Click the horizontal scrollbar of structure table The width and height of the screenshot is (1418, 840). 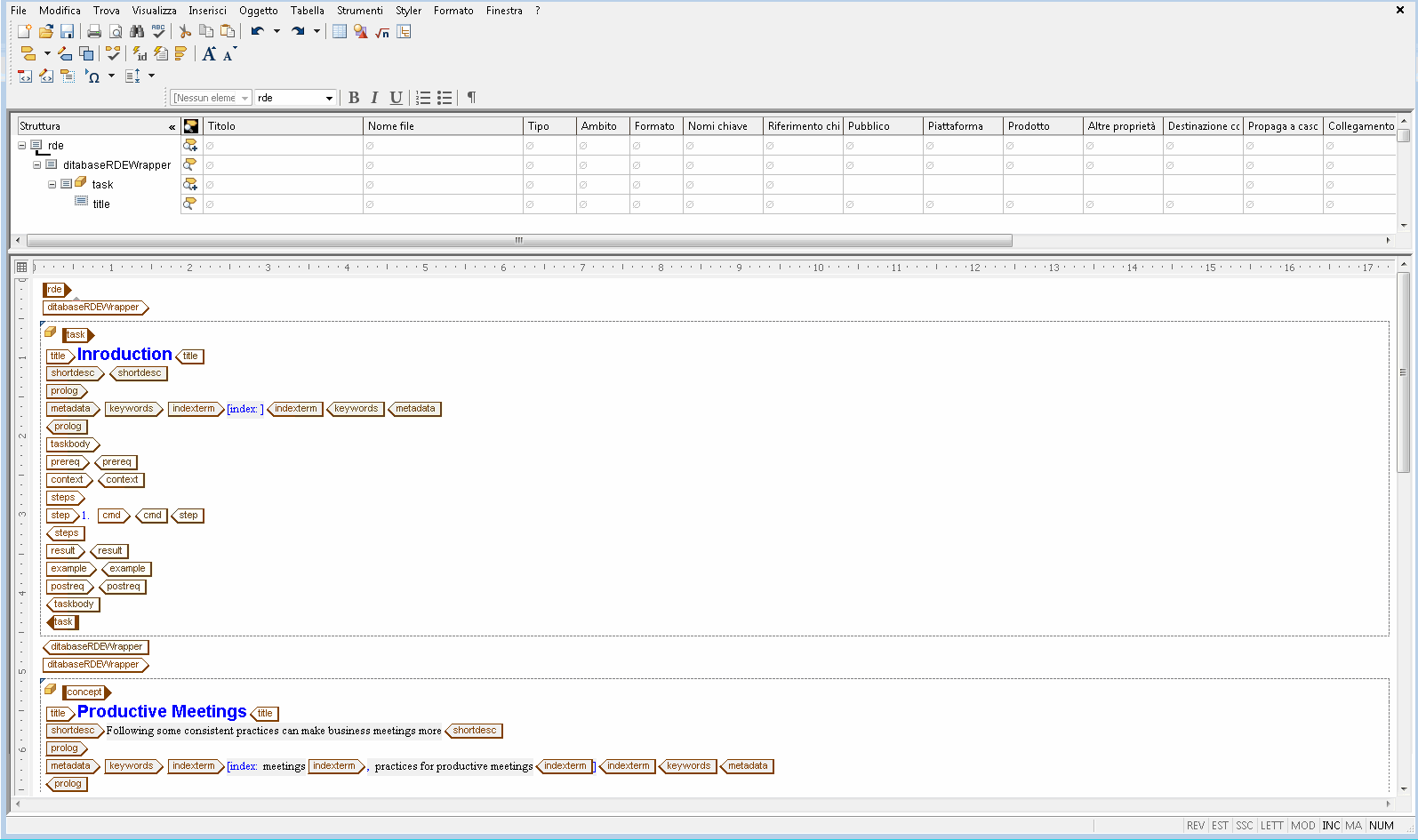pos(519,240)
